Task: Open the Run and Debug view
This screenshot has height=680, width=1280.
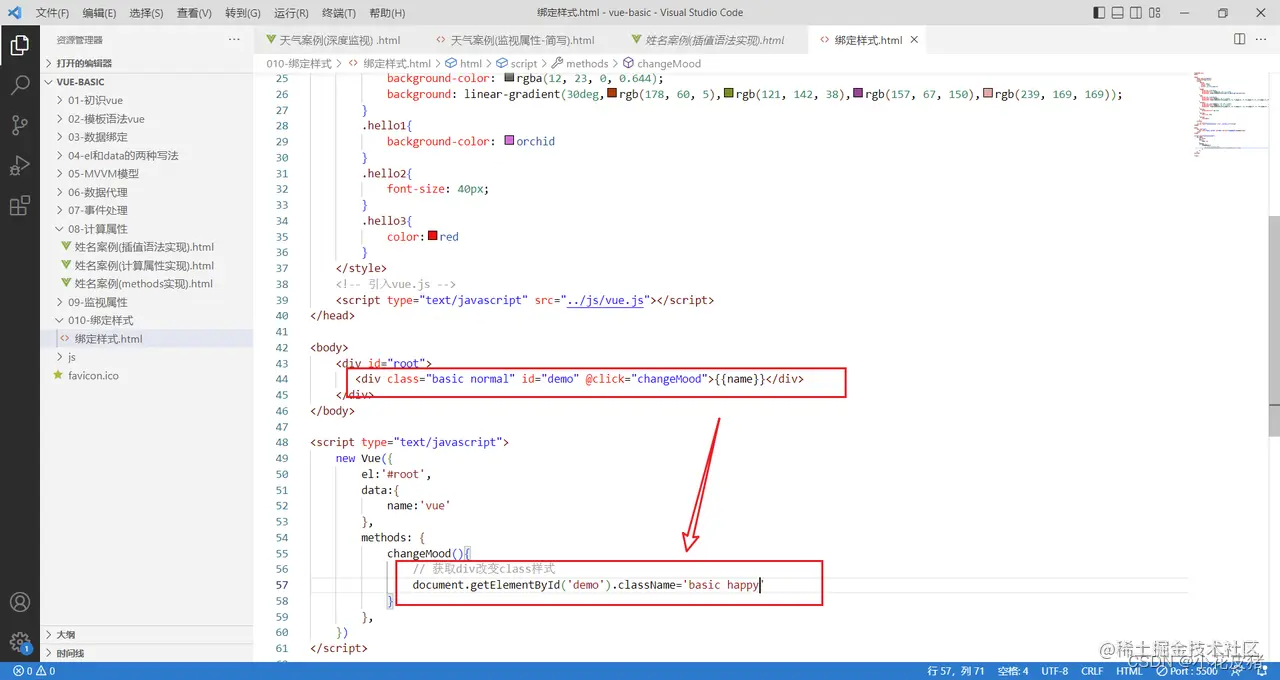Action: (x=19, y=166)
